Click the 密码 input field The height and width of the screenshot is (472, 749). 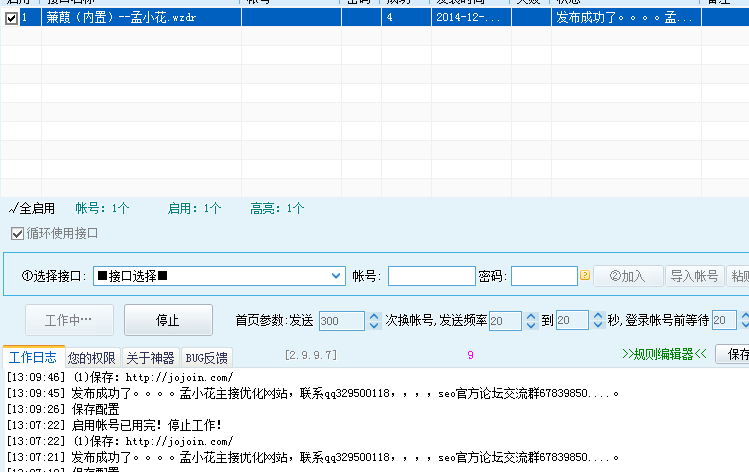click(x=544, y=276)
